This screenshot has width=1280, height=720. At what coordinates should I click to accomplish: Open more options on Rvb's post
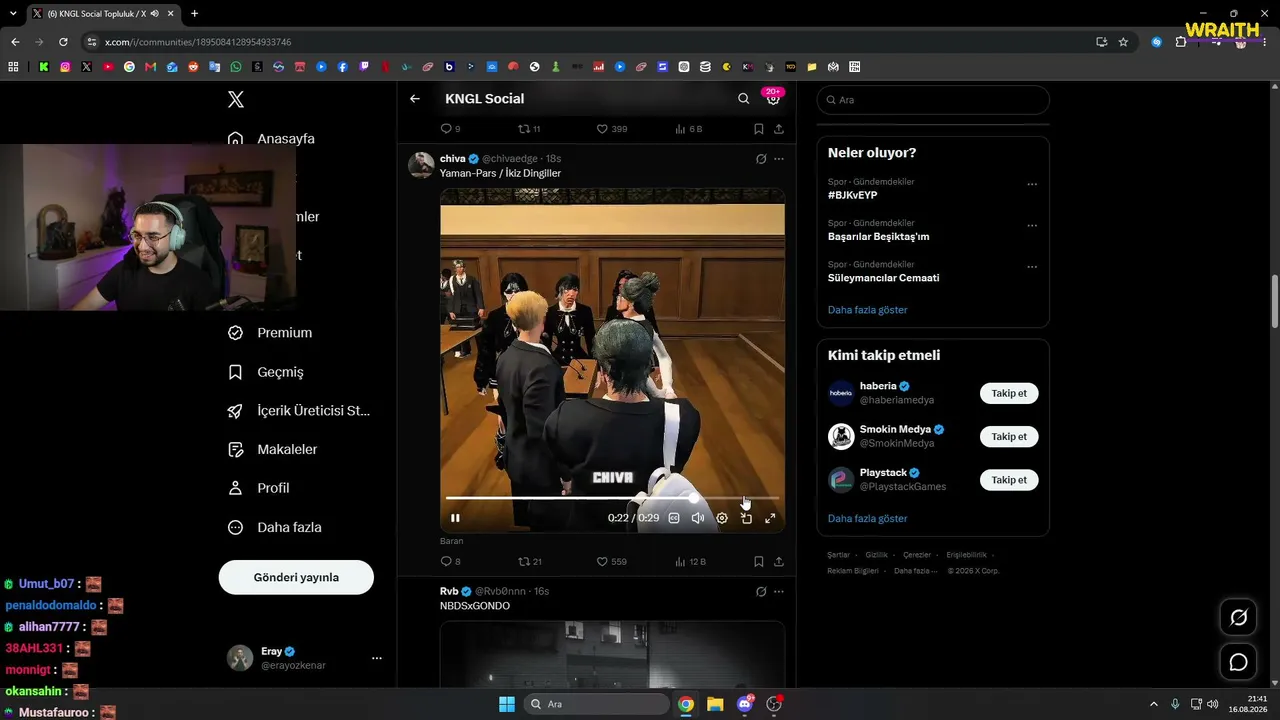coord(779,592)
